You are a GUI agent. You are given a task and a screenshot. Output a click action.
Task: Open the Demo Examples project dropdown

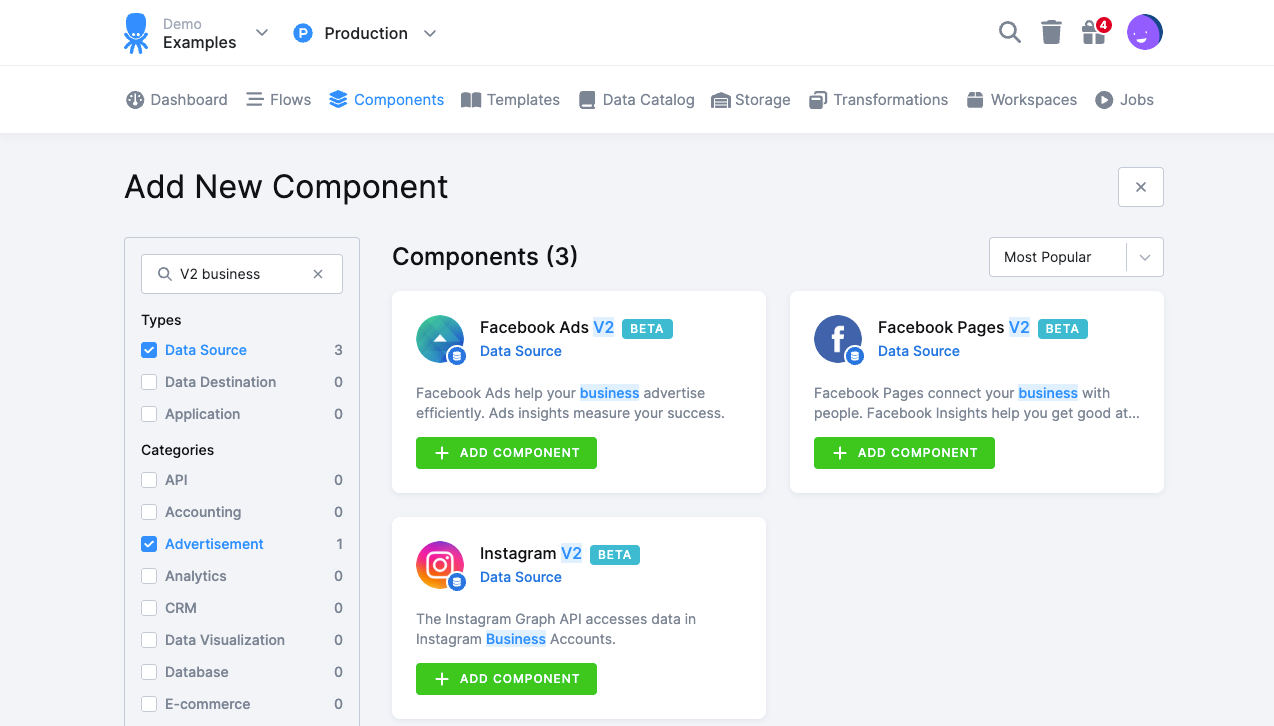(x=261, y=32)
